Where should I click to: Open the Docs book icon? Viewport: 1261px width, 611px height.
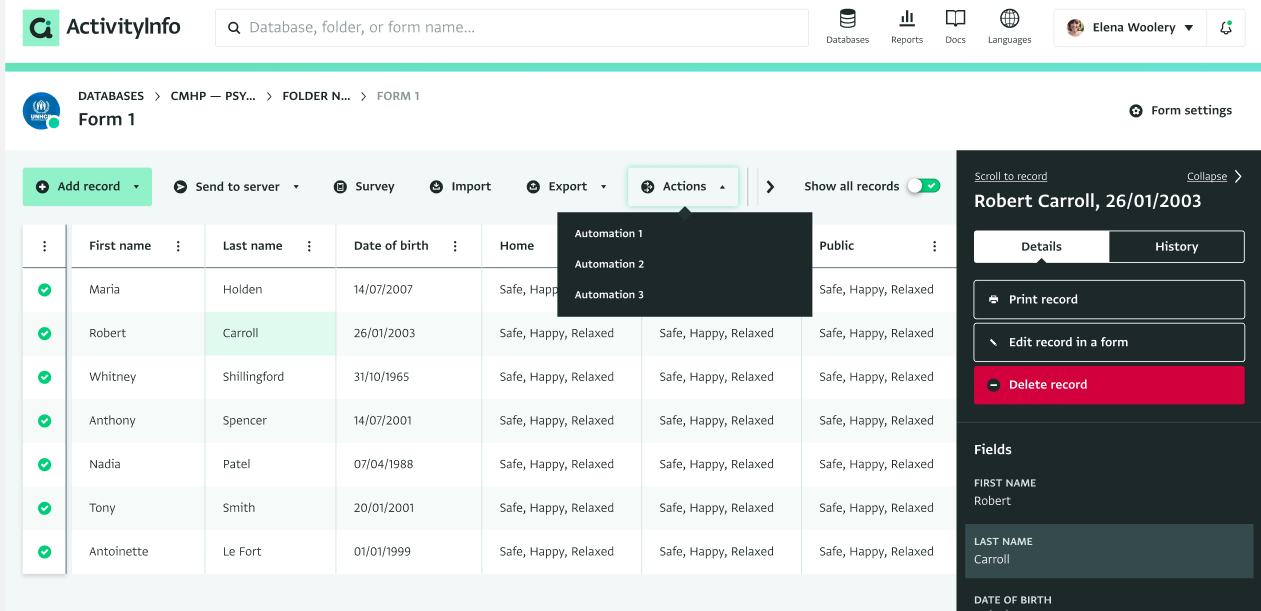click(x=955, y=20)
